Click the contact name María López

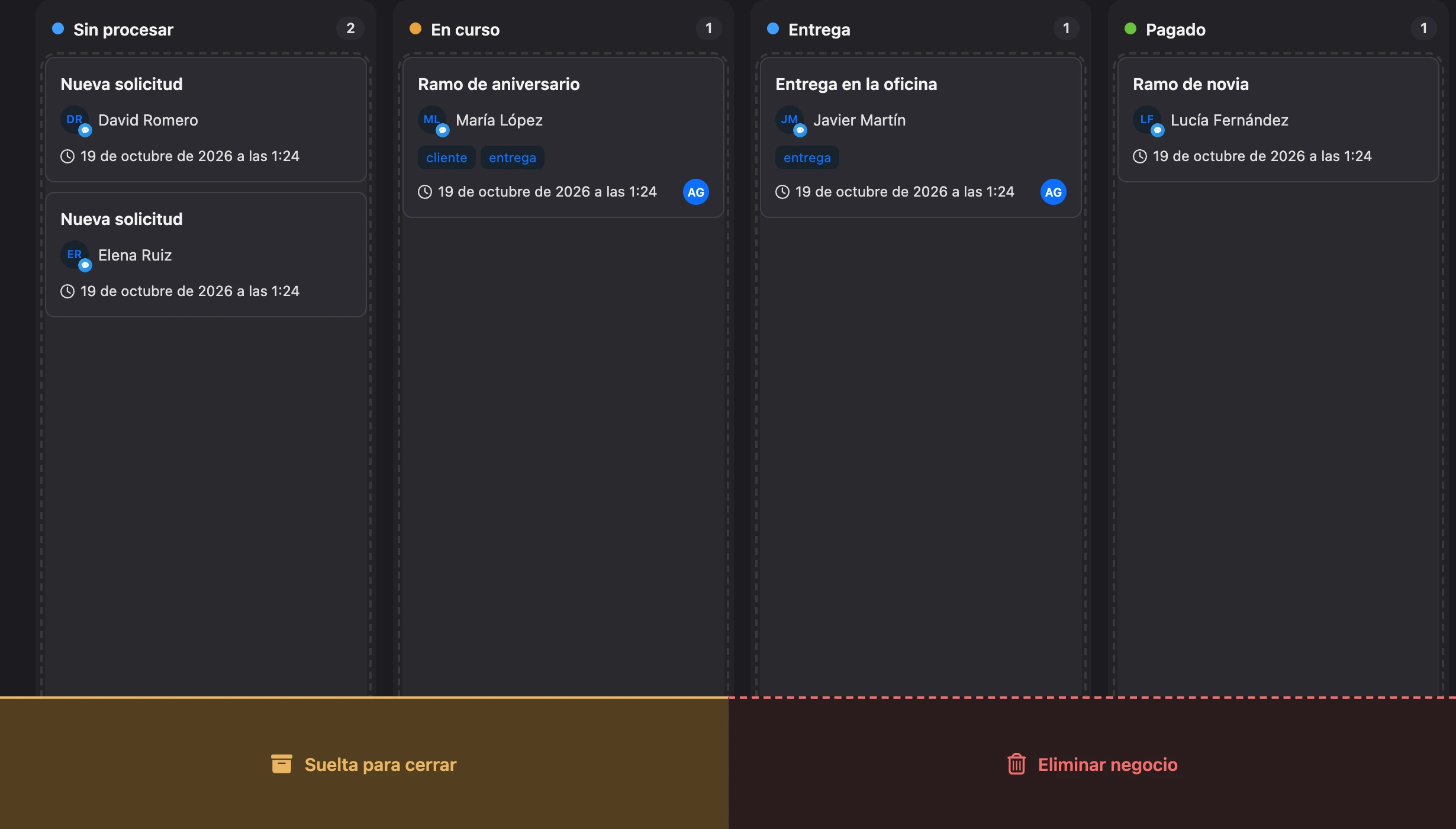click(499, 120)
